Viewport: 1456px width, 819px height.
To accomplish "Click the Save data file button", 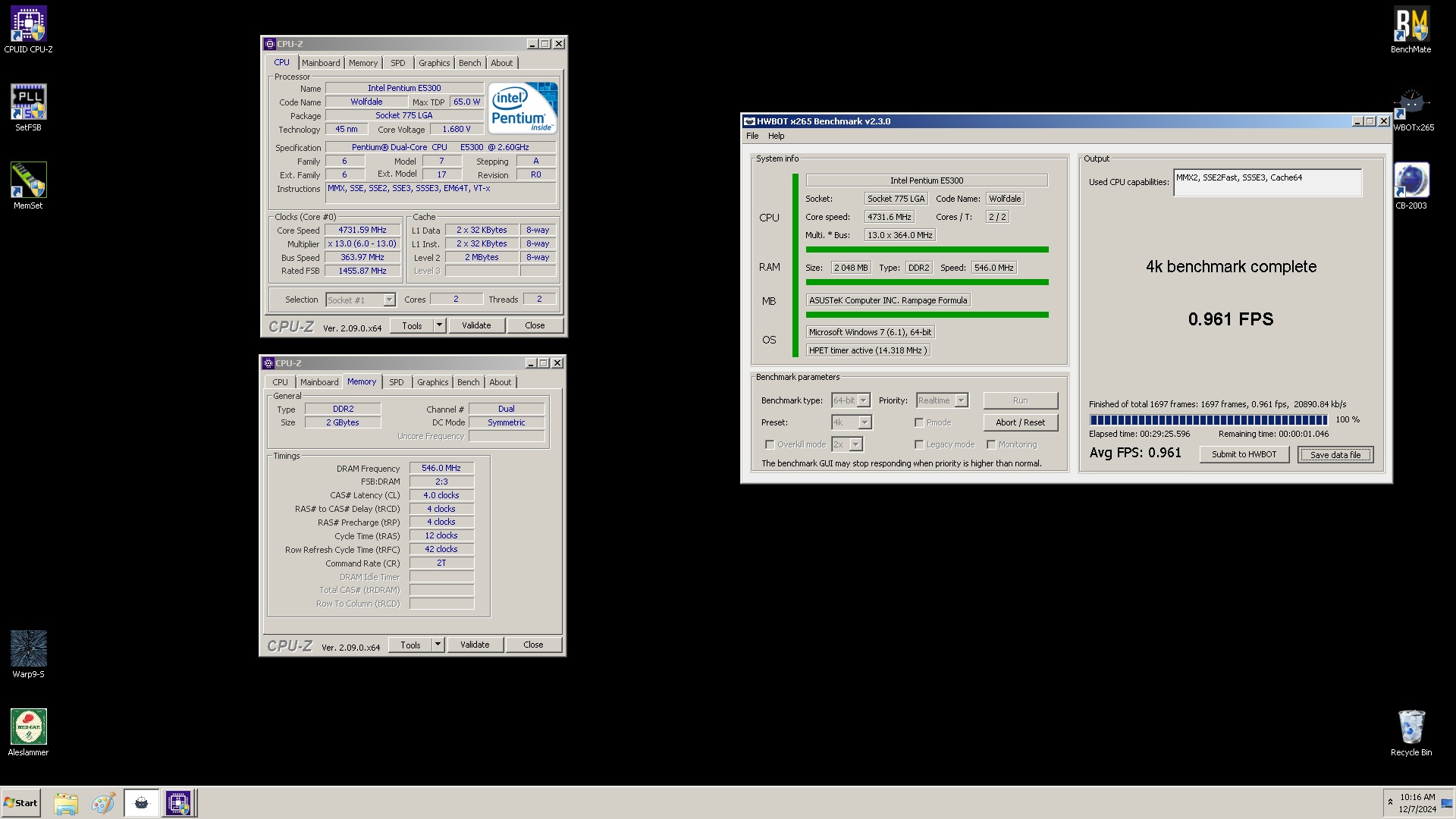I will point(1335,454).
